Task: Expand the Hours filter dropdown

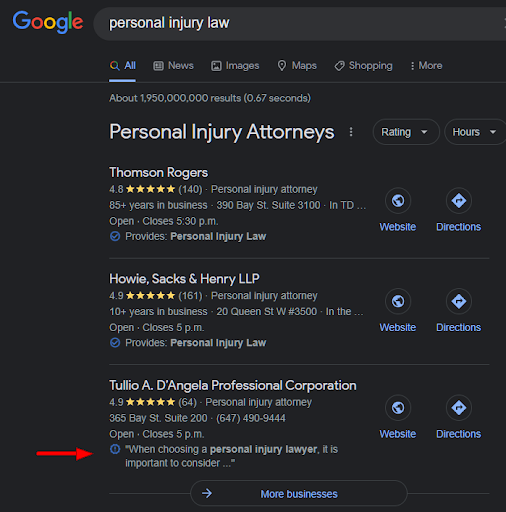Action: (475, 132)
